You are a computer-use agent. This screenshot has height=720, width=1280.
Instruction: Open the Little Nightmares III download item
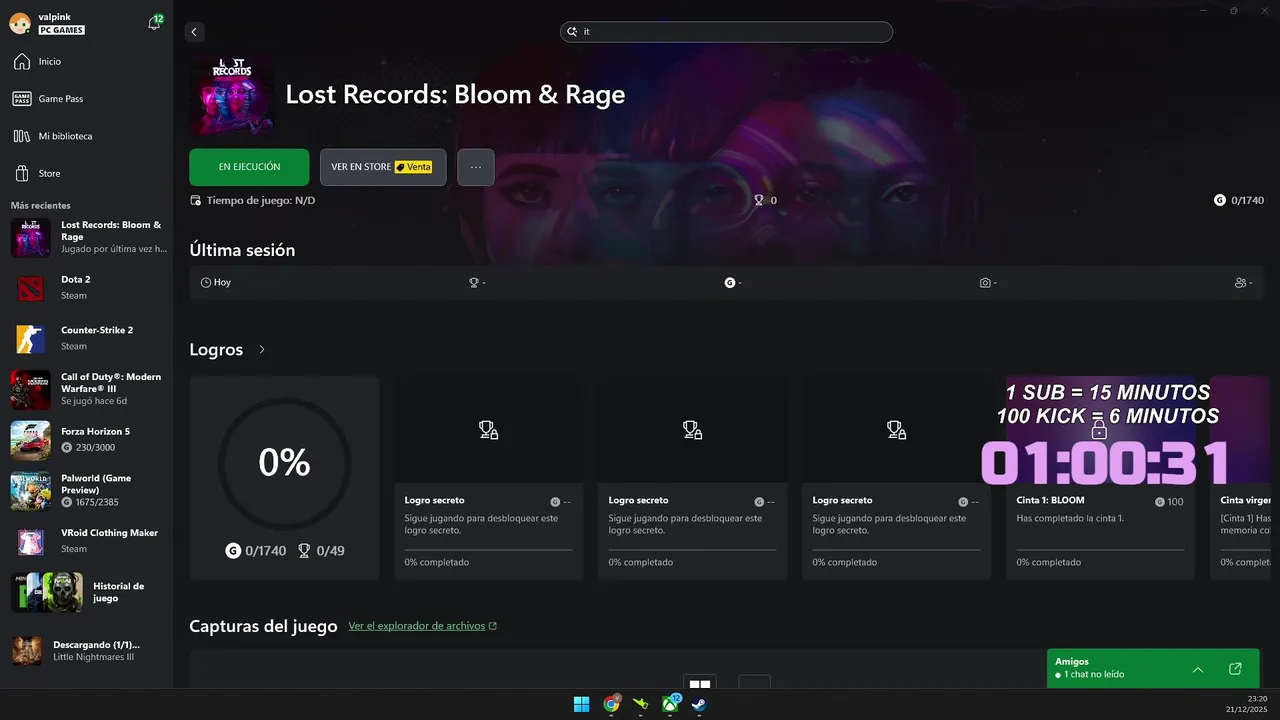tap(88, 651)
